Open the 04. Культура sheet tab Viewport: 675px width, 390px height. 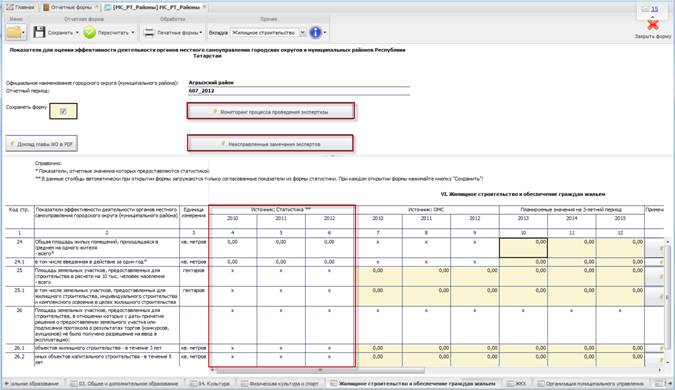[x=209, y=383]
